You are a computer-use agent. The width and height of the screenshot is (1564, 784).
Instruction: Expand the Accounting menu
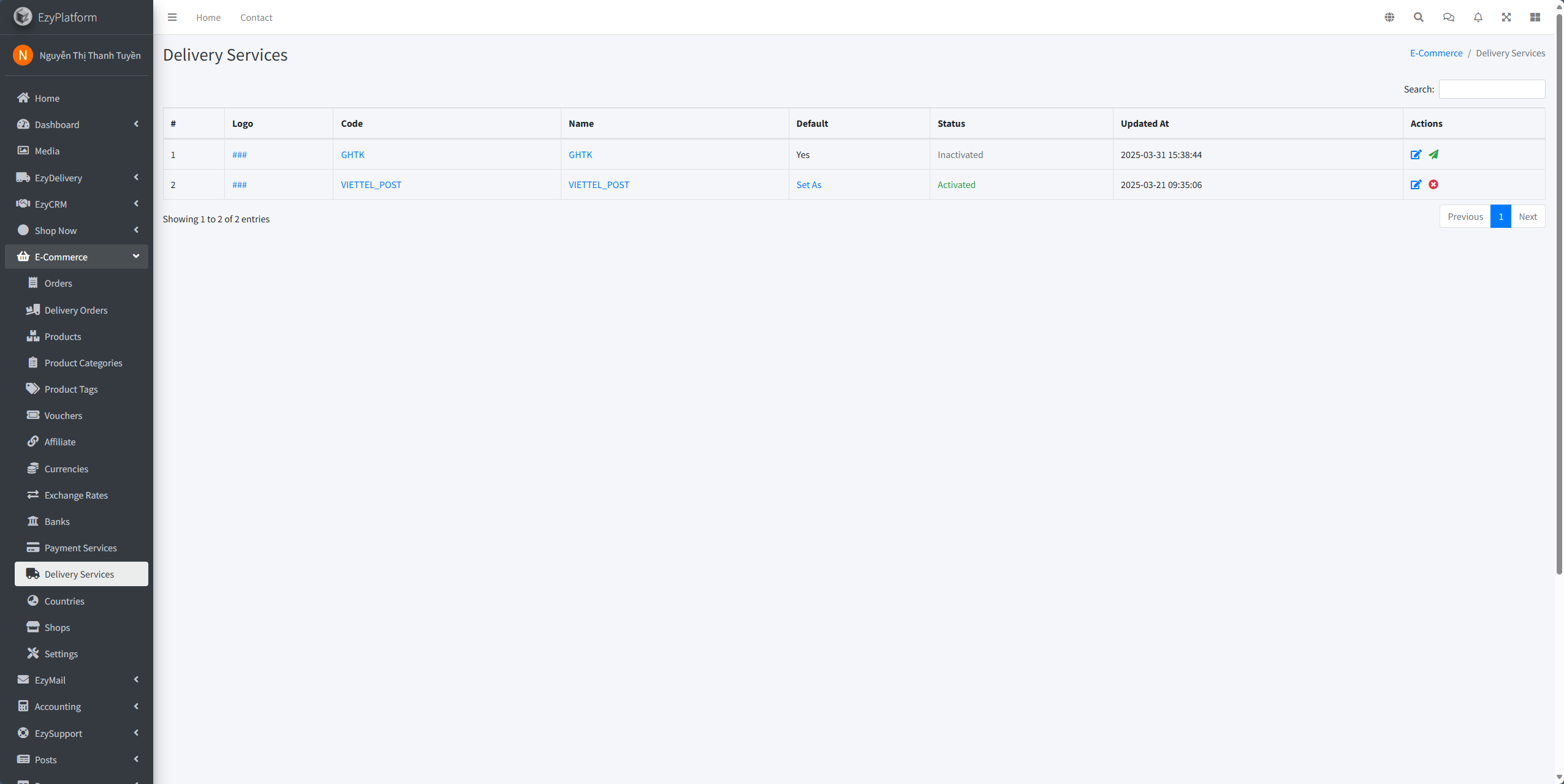77,706
